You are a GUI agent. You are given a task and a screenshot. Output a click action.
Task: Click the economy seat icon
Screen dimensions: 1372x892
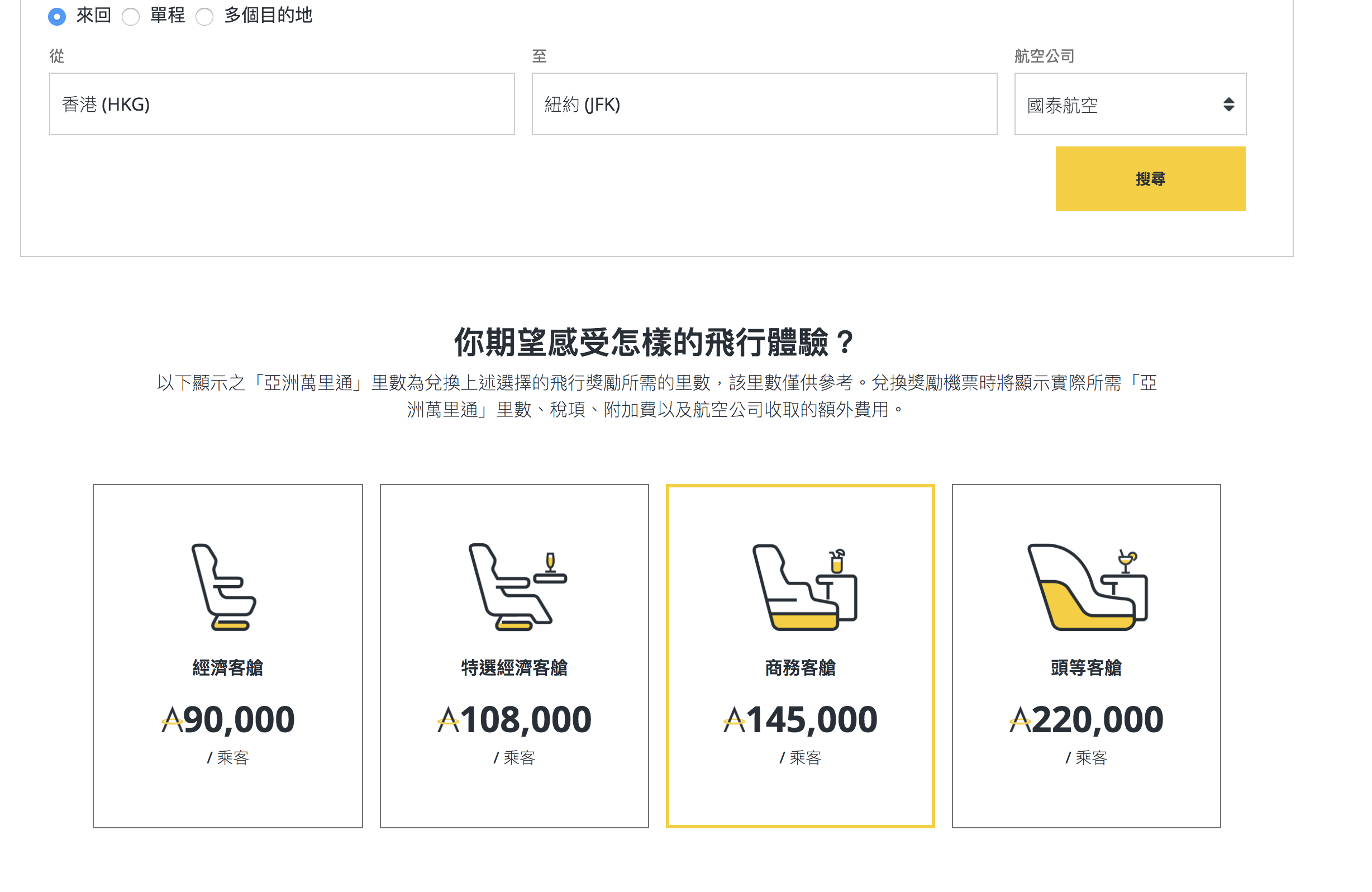223,586
